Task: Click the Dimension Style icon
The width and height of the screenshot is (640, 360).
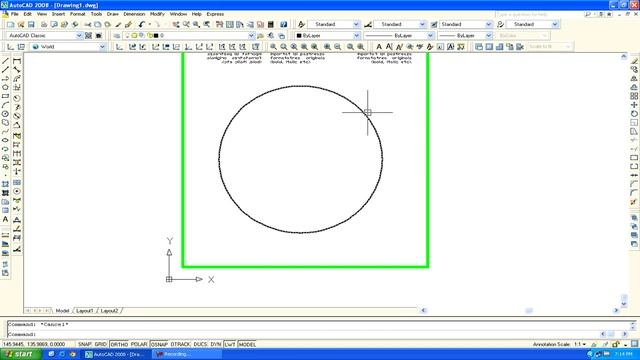Action: coord(368,24)
